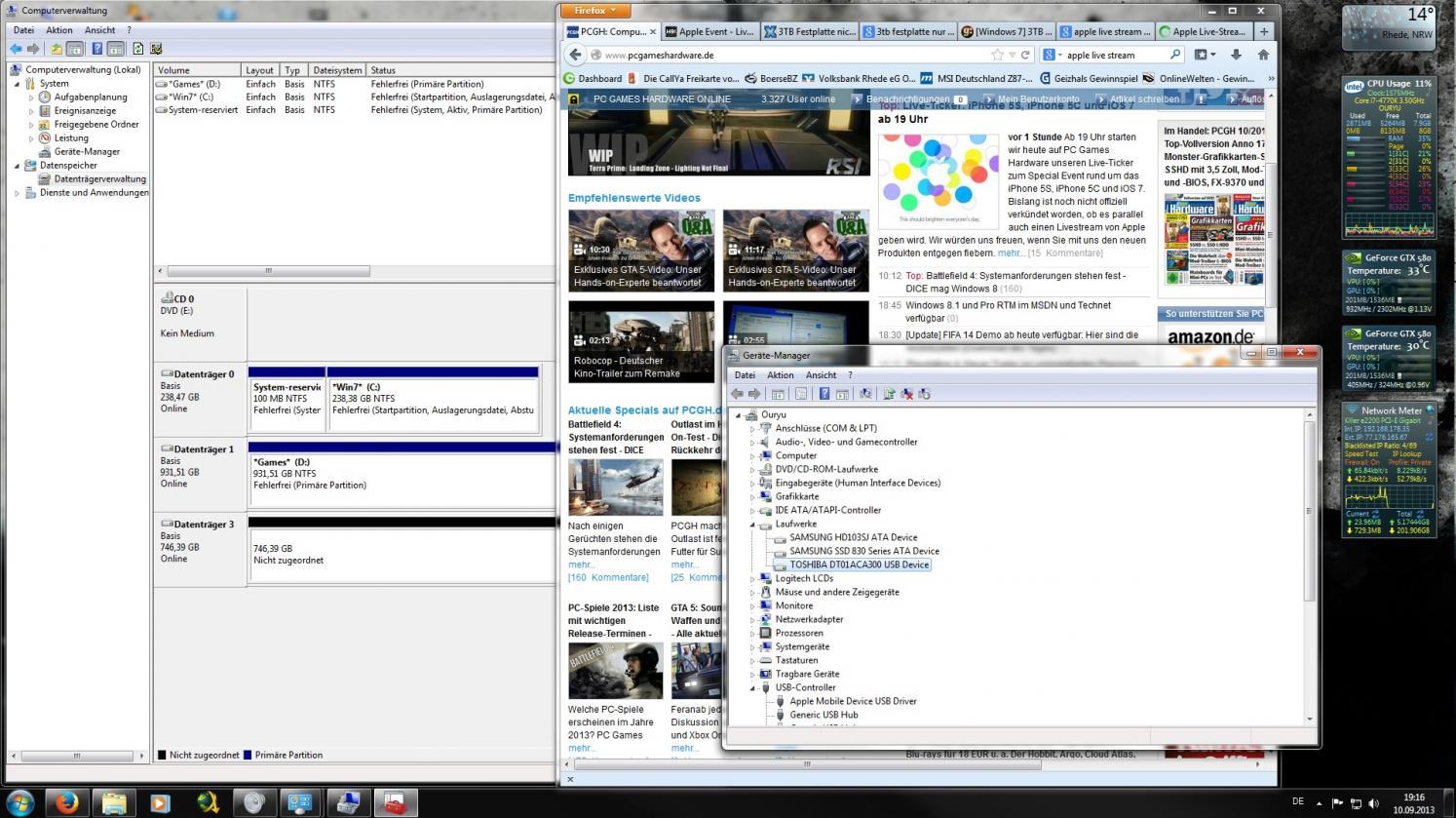1456x818 pixels.
Task: Show more bookmarks via toolbar chevron
Action: pyautogui.click(x=1270, y=78)
